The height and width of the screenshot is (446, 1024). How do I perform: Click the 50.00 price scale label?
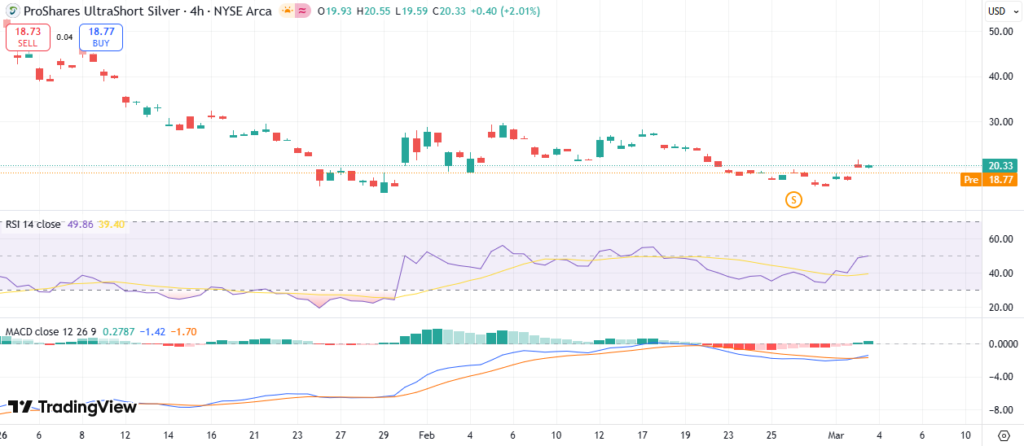(x=1000, y=31)
